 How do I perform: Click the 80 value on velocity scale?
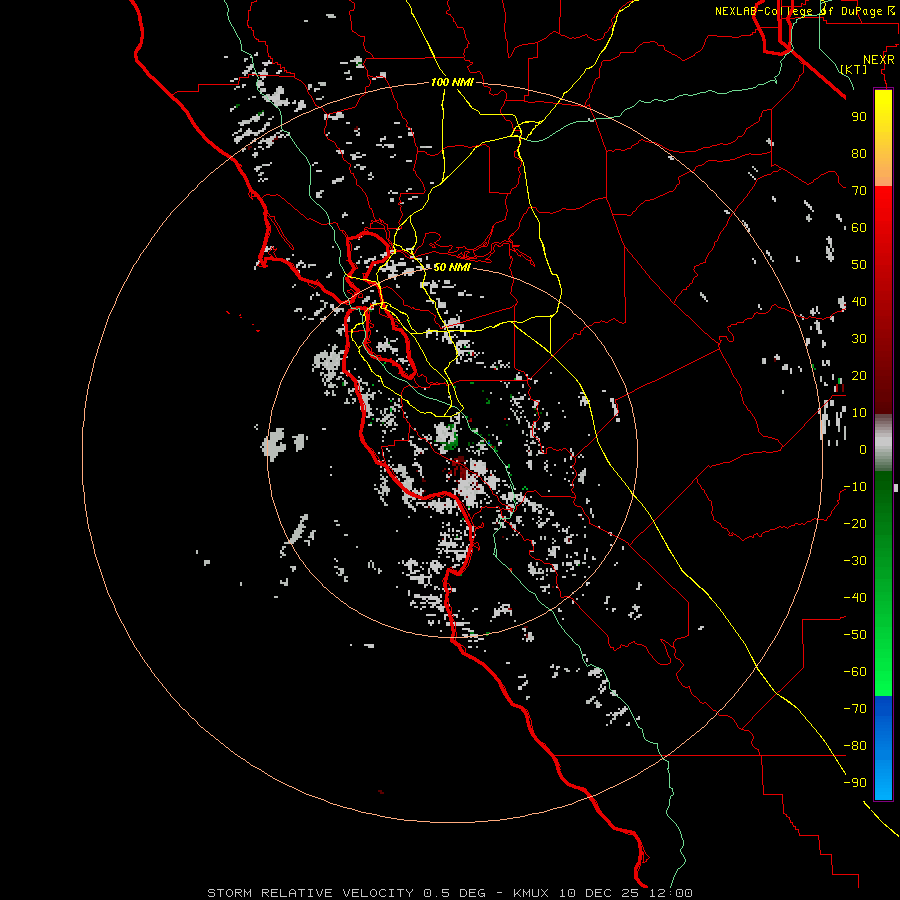[859, 153]
